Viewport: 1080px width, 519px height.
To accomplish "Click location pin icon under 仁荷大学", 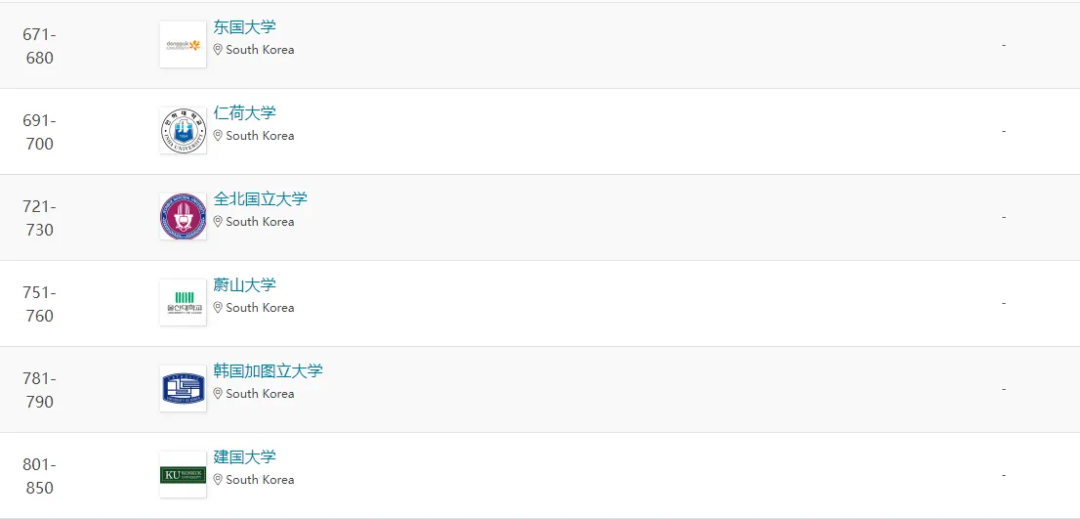I will (218, 136).
